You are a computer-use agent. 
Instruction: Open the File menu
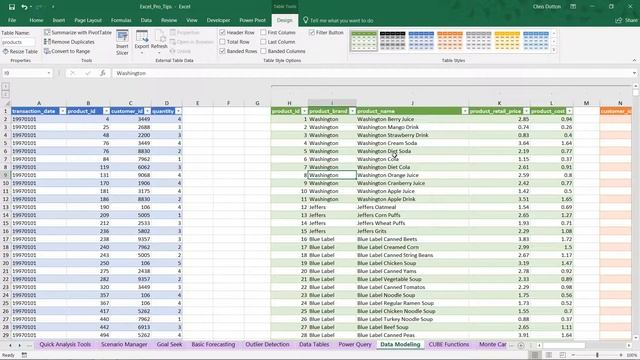[x=12, y=20]
